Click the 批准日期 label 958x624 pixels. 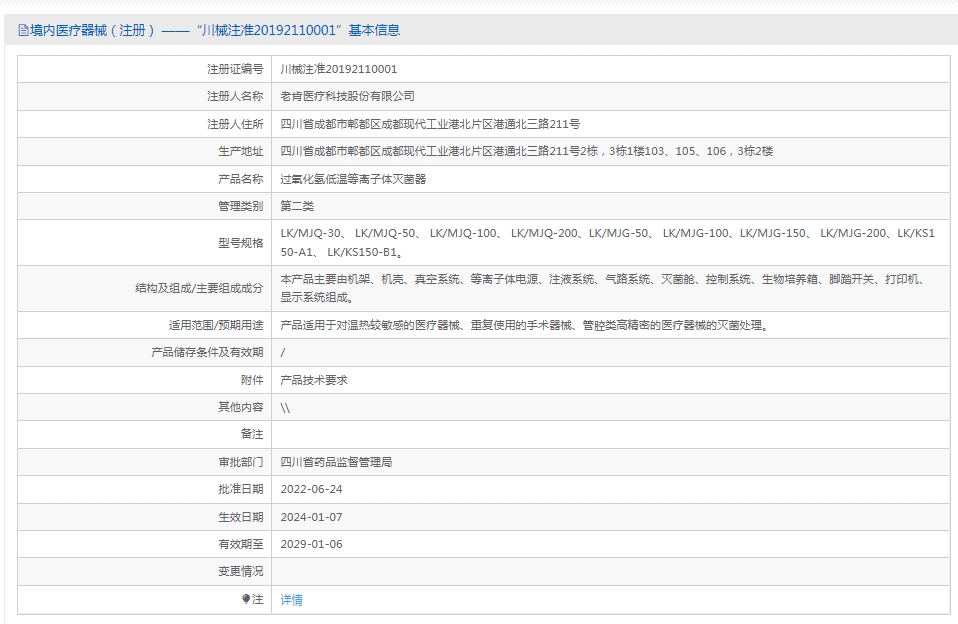tap(241, 489)
